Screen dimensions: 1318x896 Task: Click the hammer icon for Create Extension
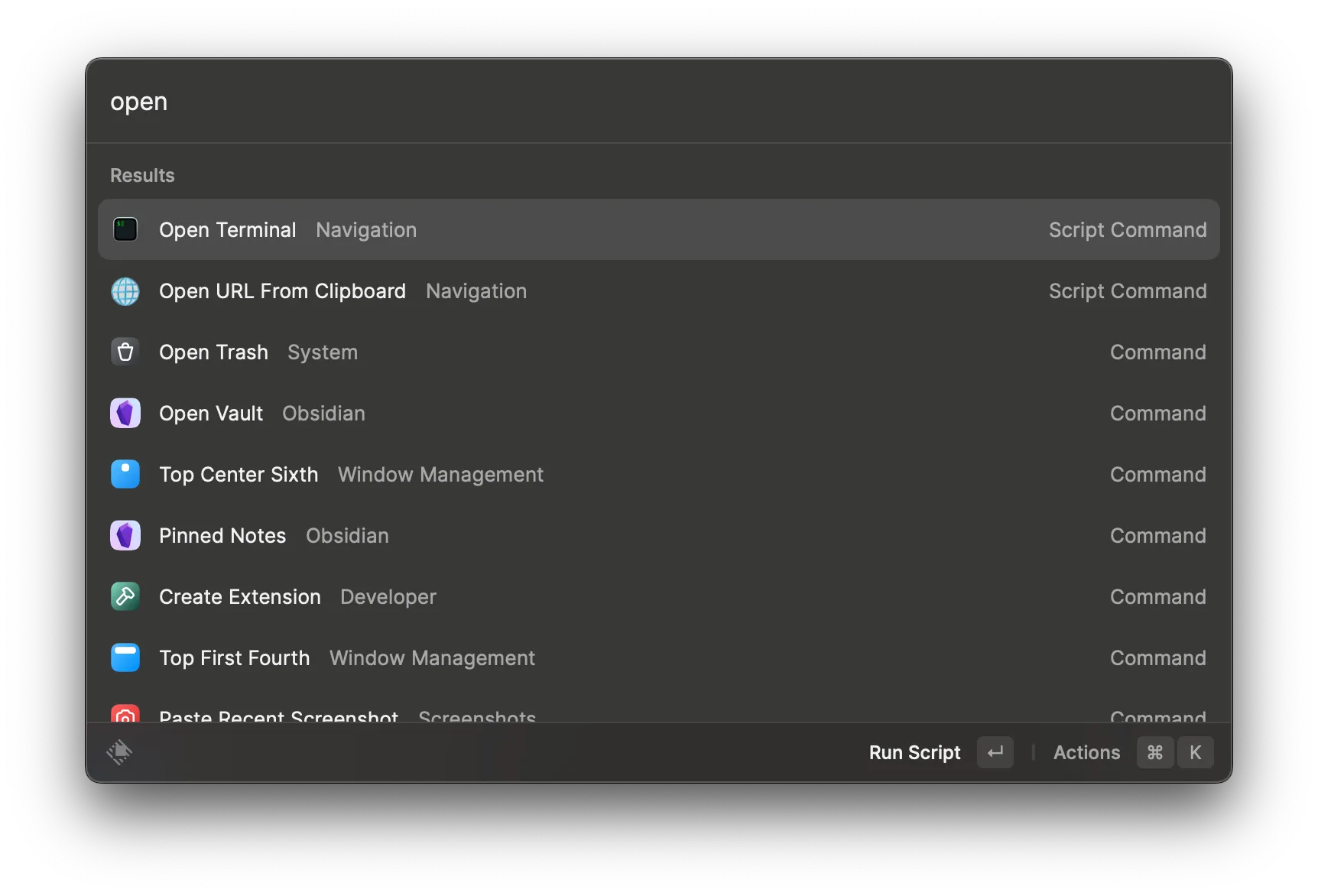pos(125,596)
